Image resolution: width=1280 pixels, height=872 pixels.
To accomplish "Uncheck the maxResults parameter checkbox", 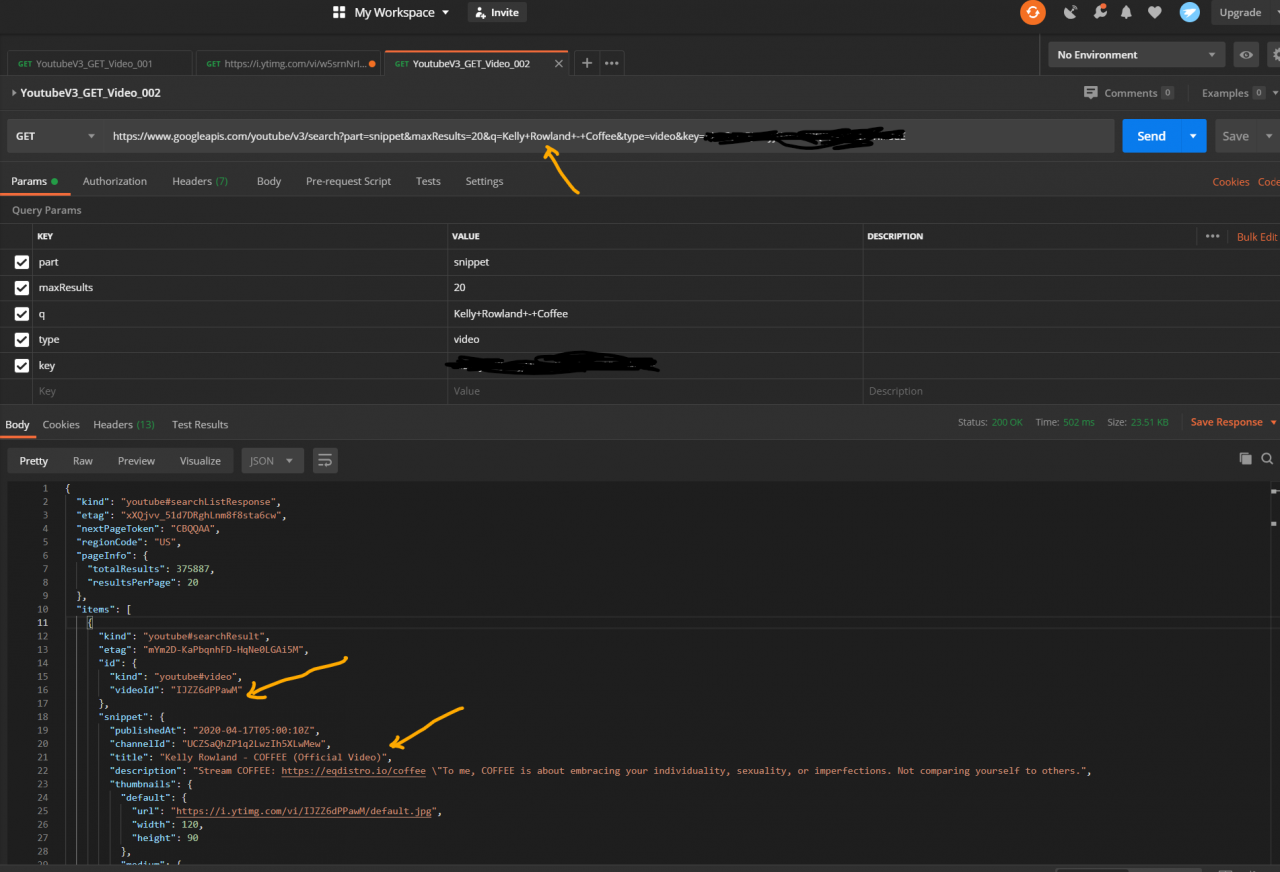I will 22,288.
